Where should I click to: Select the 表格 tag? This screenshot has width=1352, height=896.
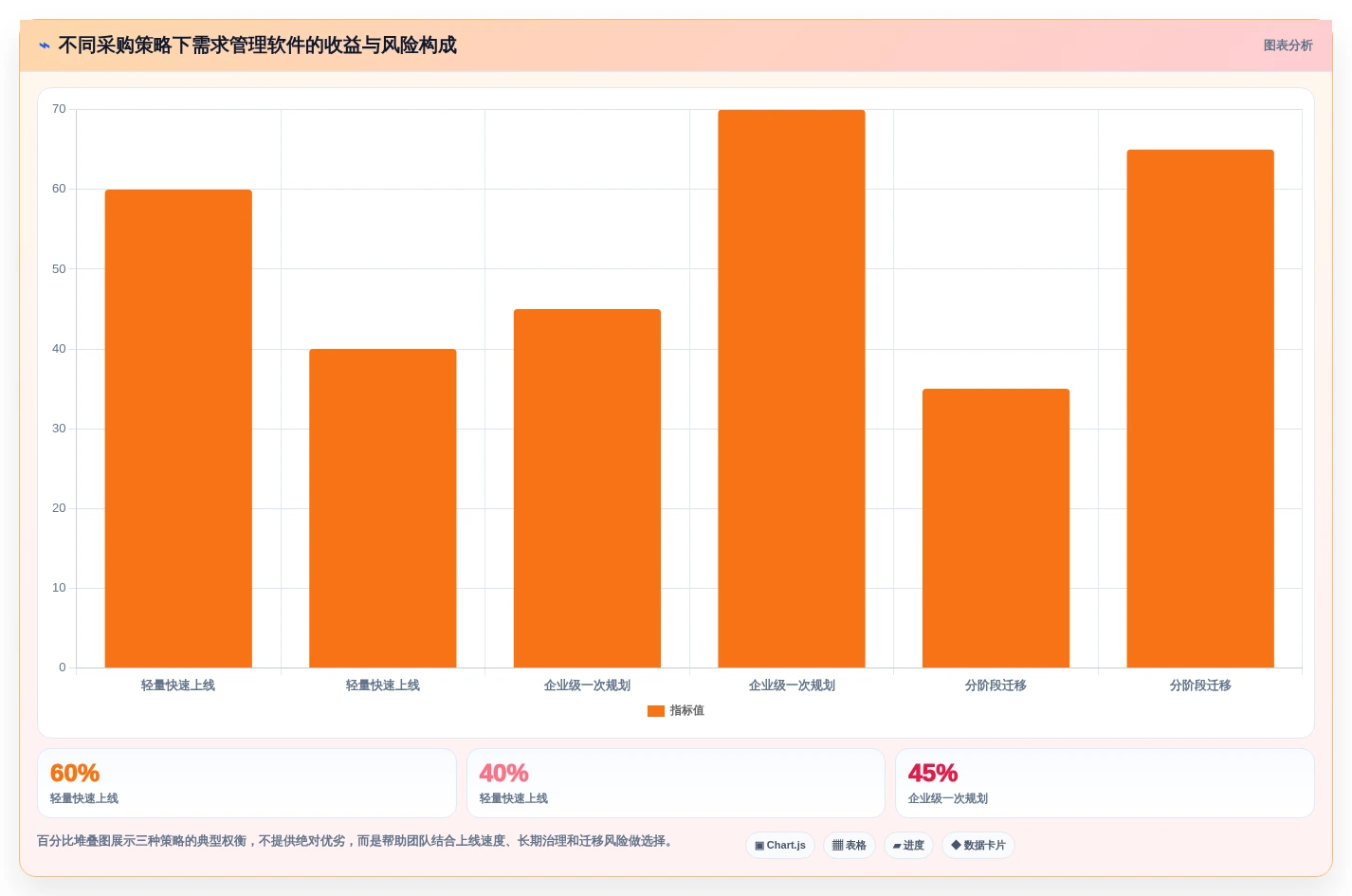coord(850,845)
